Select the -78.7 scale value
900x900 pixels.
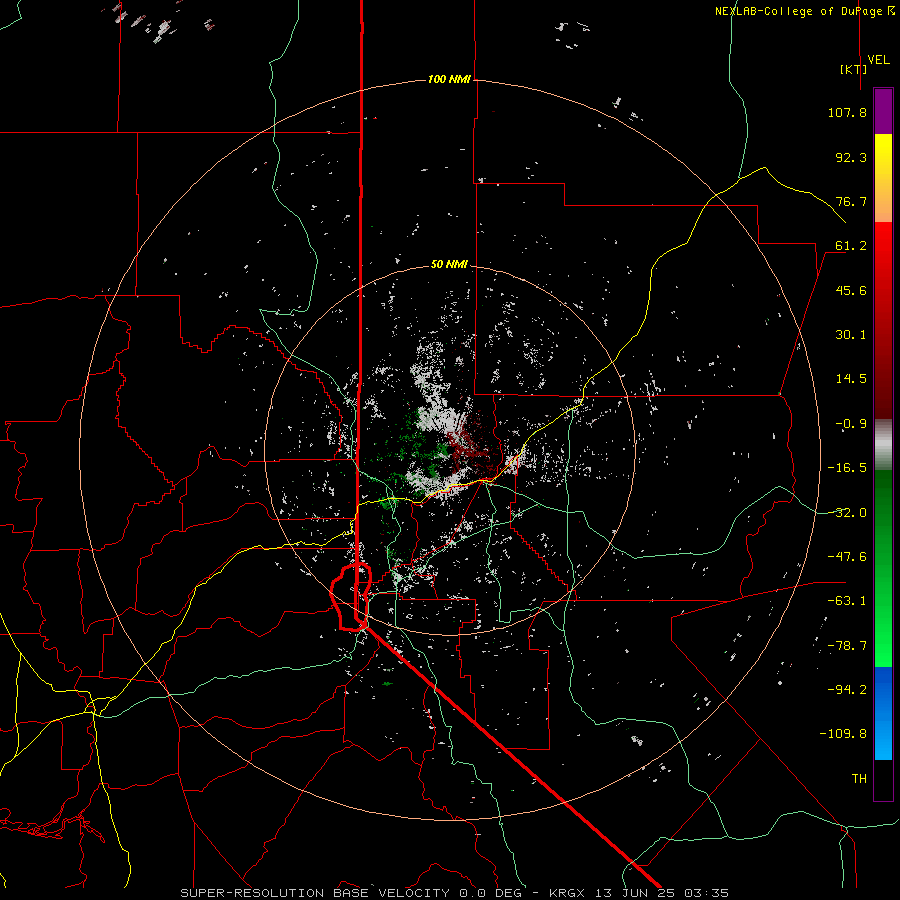[847, 646]
